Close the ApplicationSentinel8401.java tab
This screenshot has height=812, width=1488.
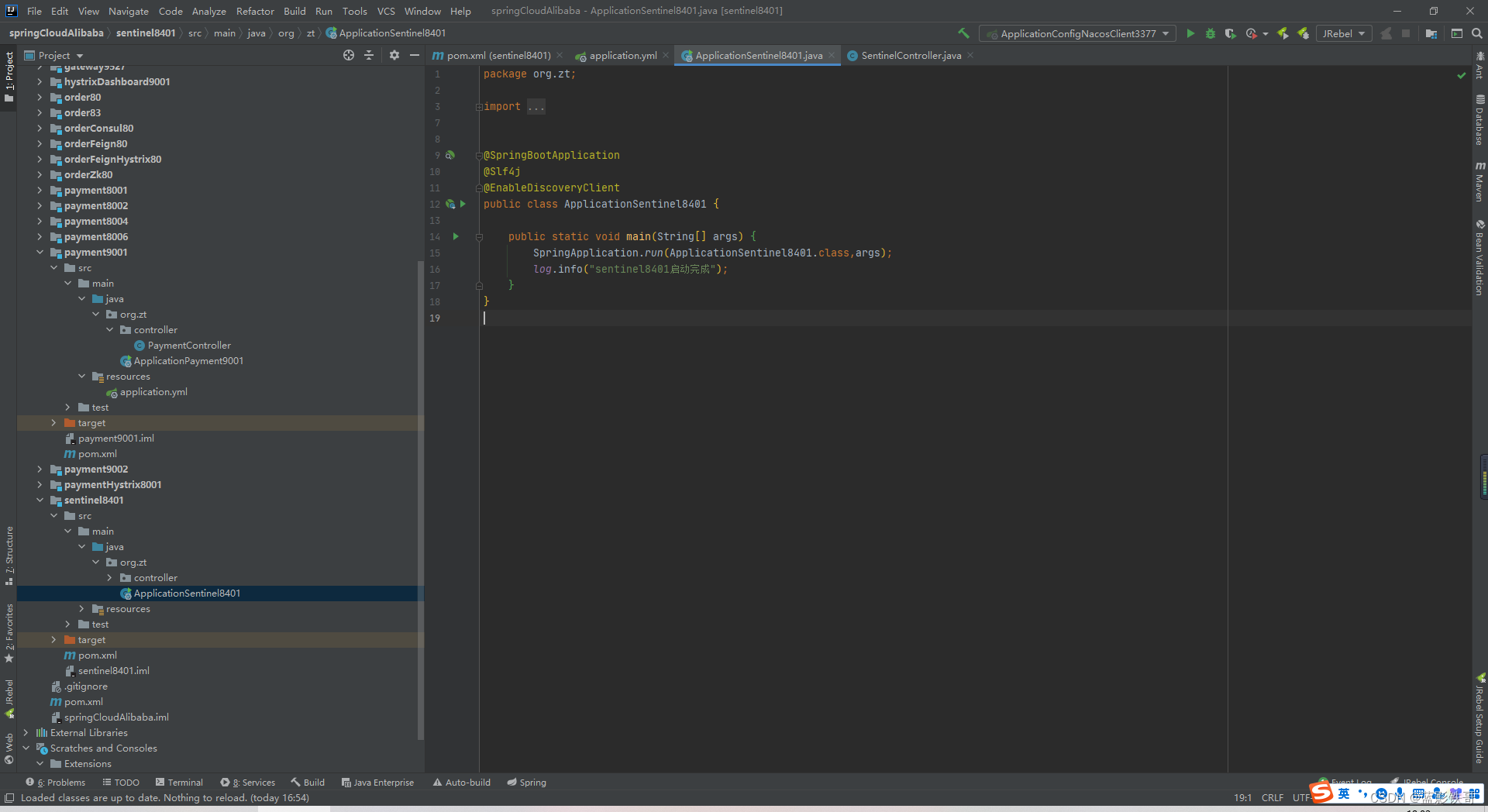pyautogui.click(x=832, y=55)
